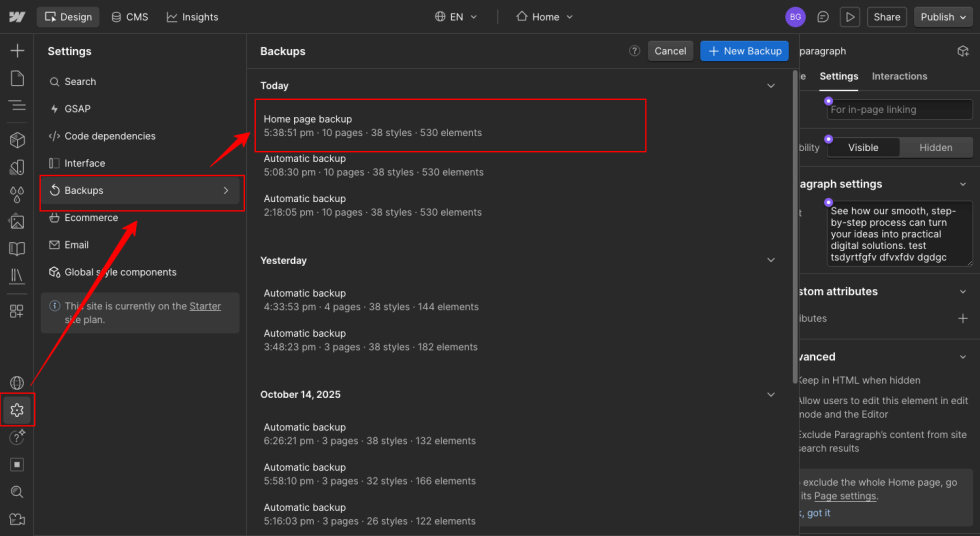Follow the Starter site plan link
The width and height of the screenshot is (980, 536).
click(205, 306)
